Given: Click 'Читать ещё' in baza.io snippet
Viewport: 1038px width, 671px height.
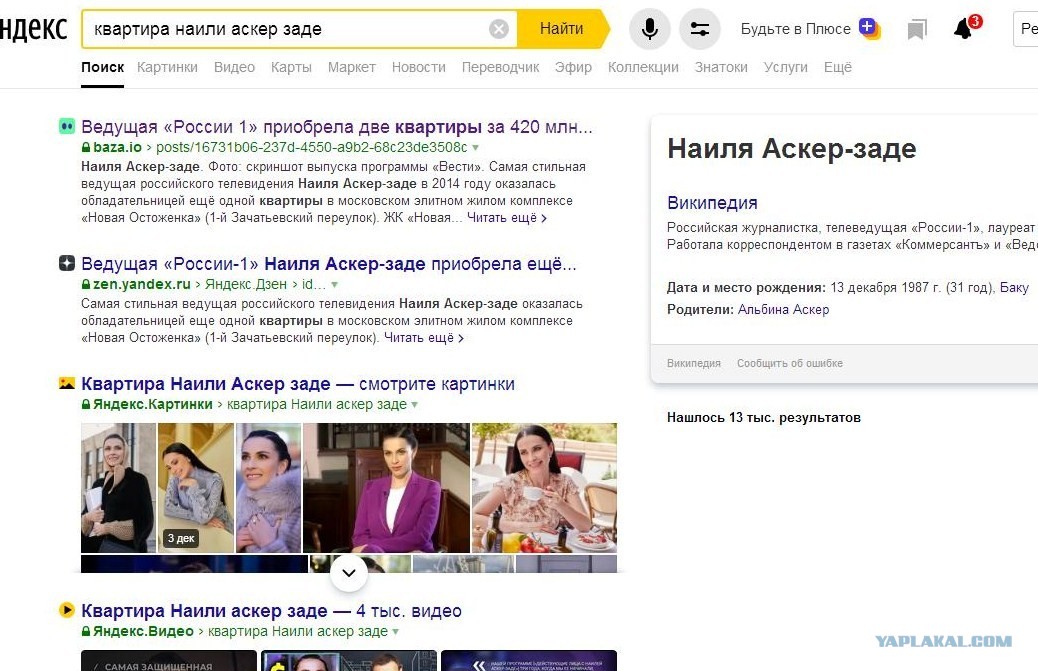Looking at the screenshot, I should point(507,218).
